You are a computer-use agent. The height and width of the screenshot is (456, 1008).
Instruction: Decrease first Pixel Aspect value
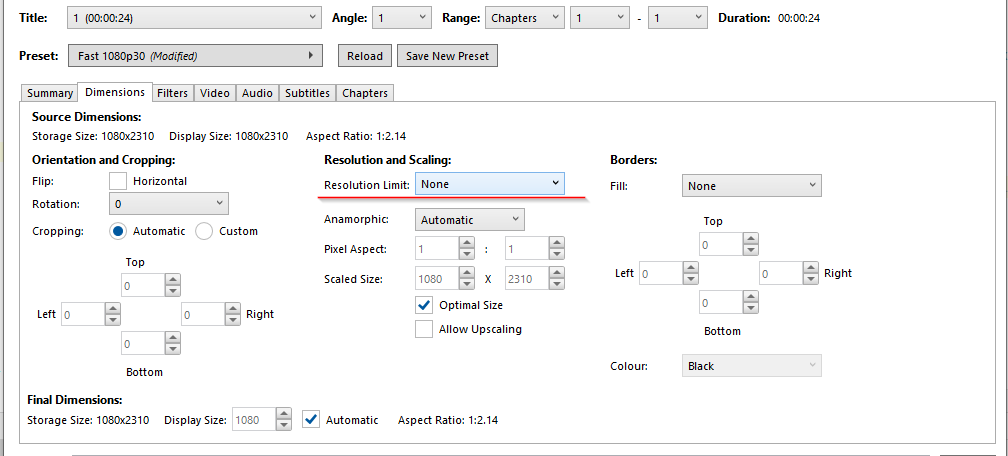tap(467, 254)
